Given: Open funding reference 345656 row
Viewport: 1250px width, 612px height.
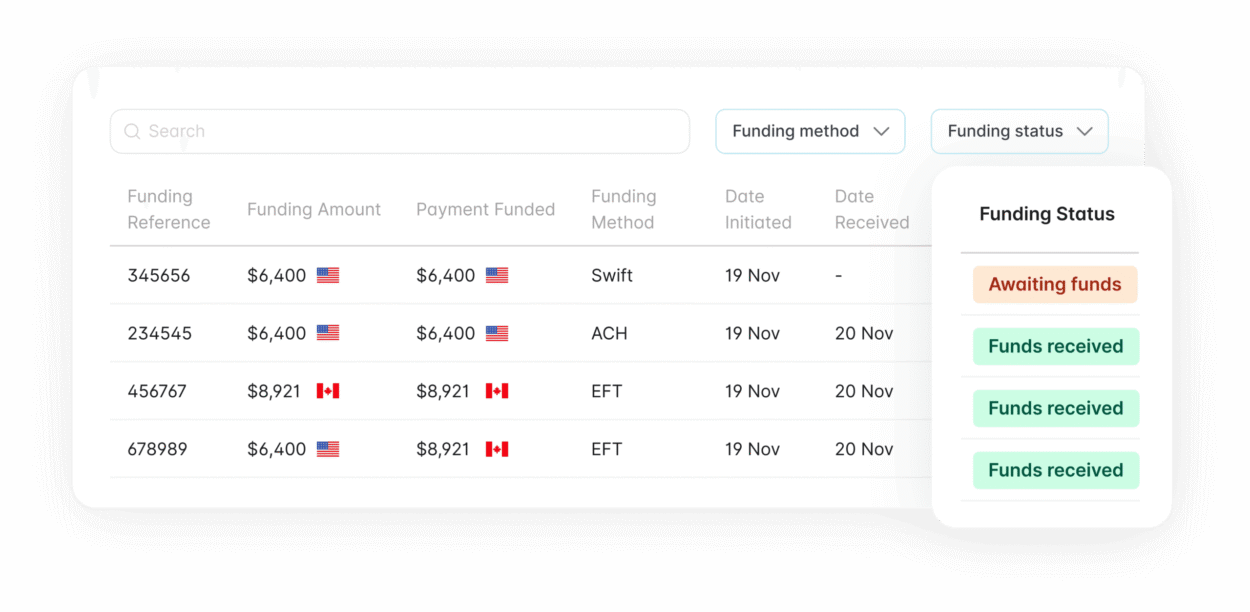Looking at the screenshot, I should [x=520, y=275].
